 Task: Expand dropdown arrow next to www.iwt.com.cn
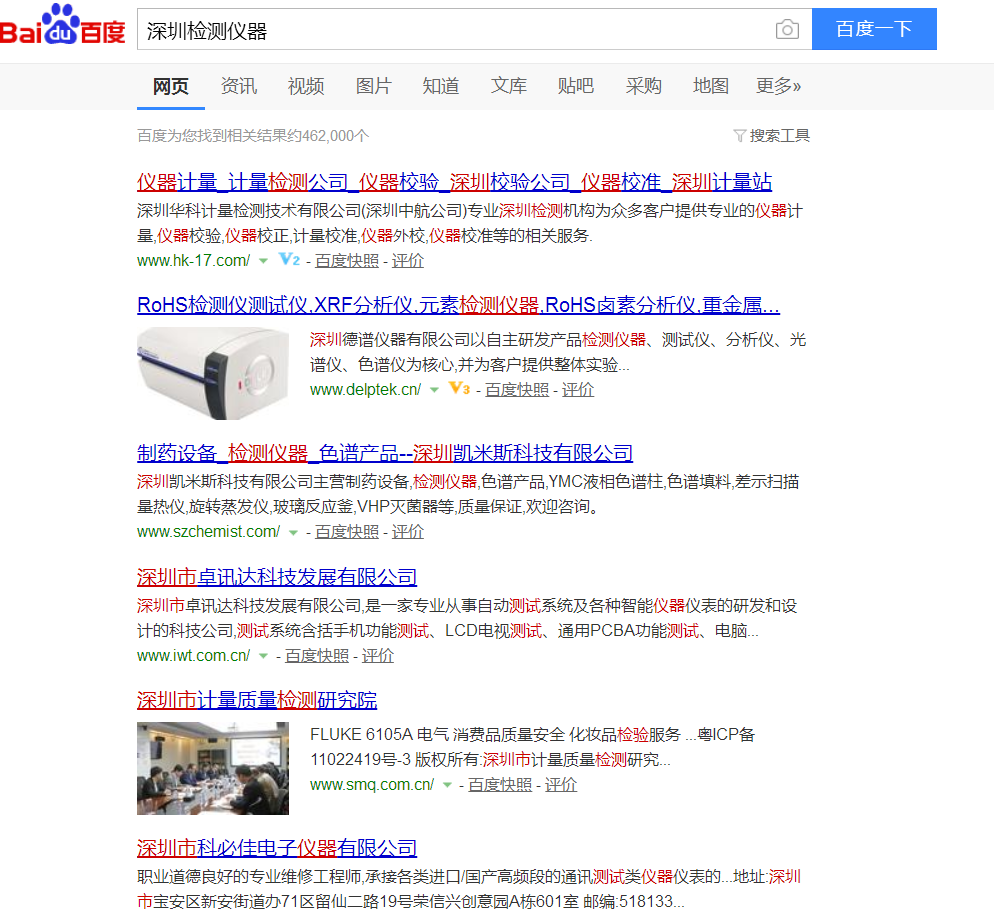pos(263,656)
